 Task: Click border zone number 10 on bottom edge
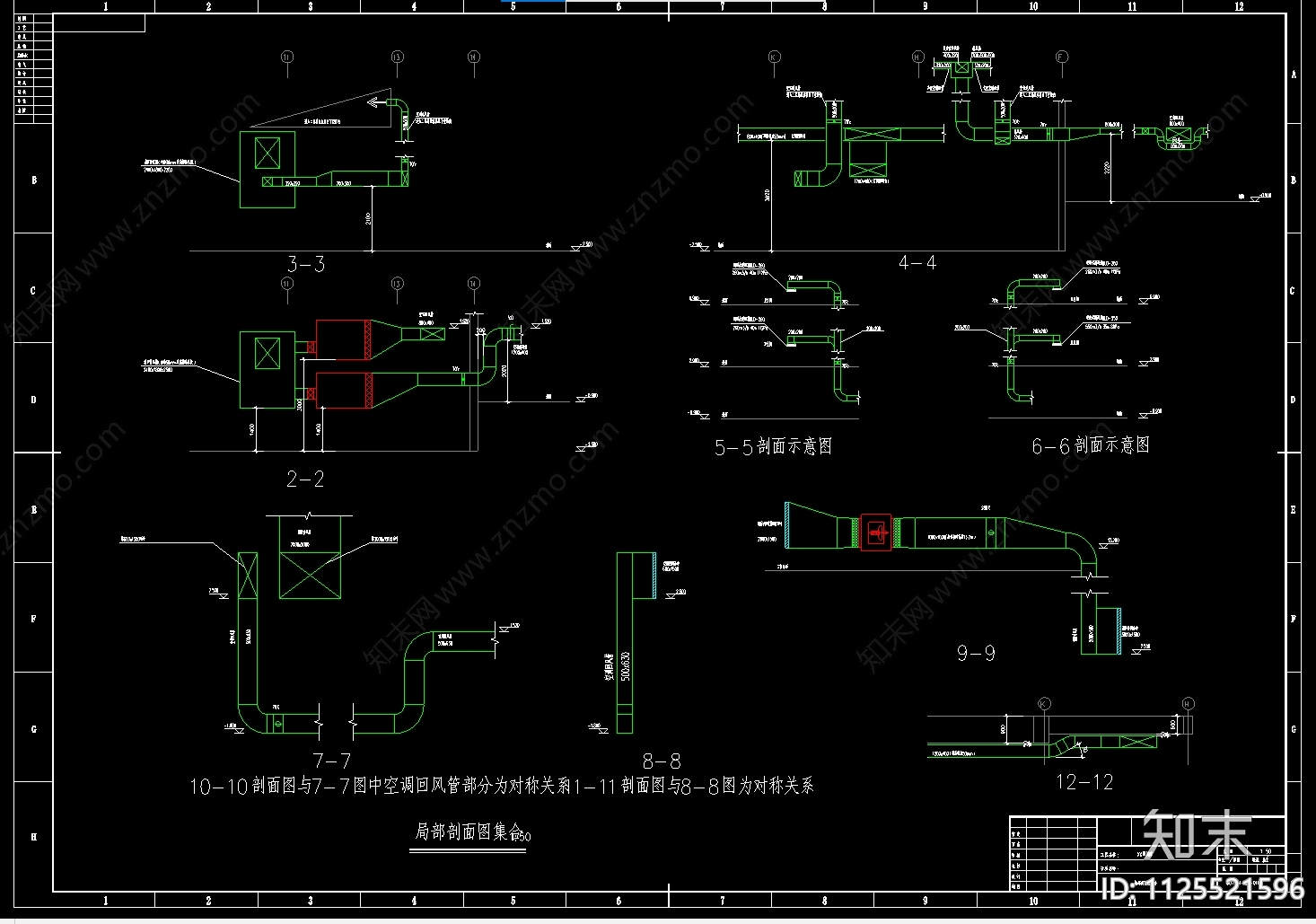point(1033,901)
